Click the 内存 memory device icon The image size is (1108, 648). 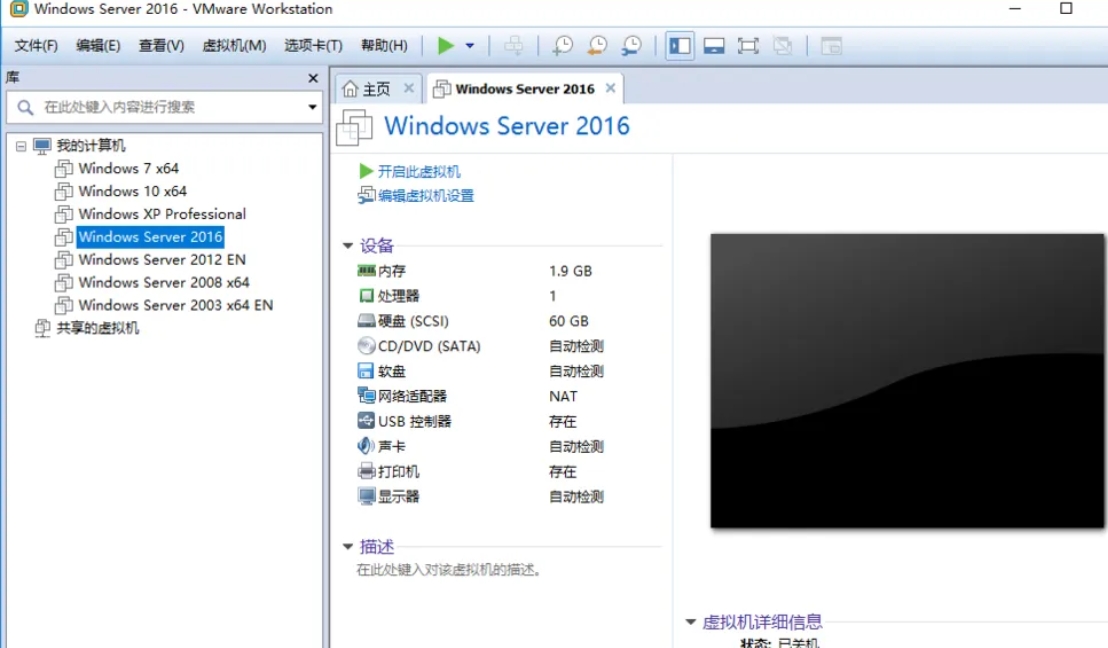[366, 271]
